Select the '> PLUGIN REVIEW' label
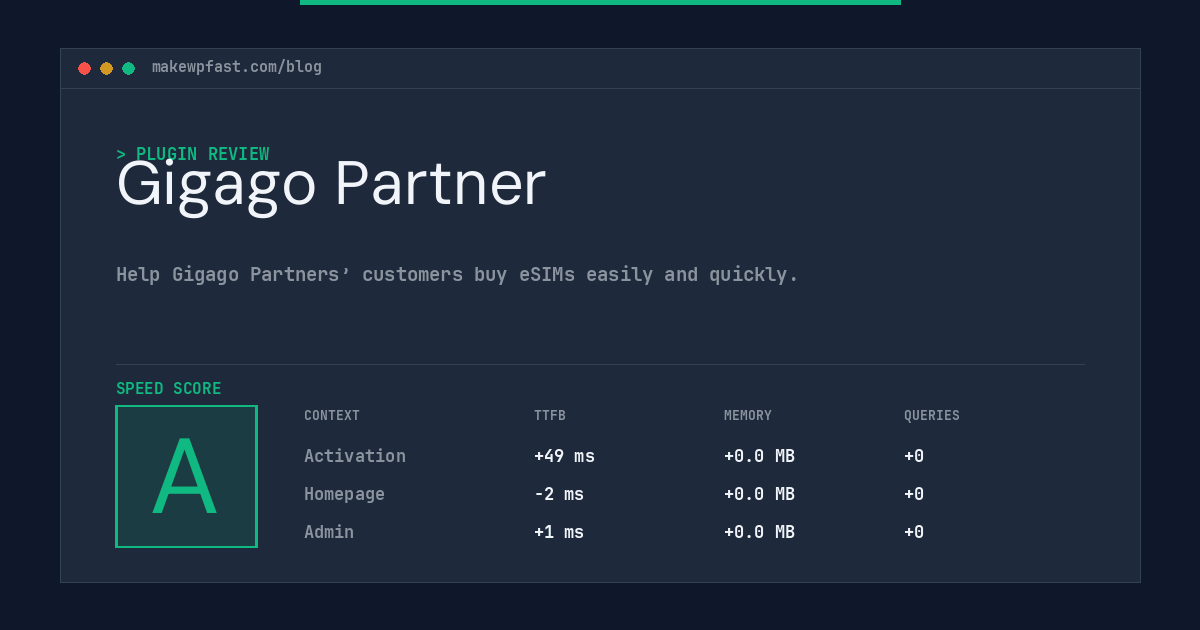The width and height of the screenshot is (1200, 630). [x=192, y=154]
